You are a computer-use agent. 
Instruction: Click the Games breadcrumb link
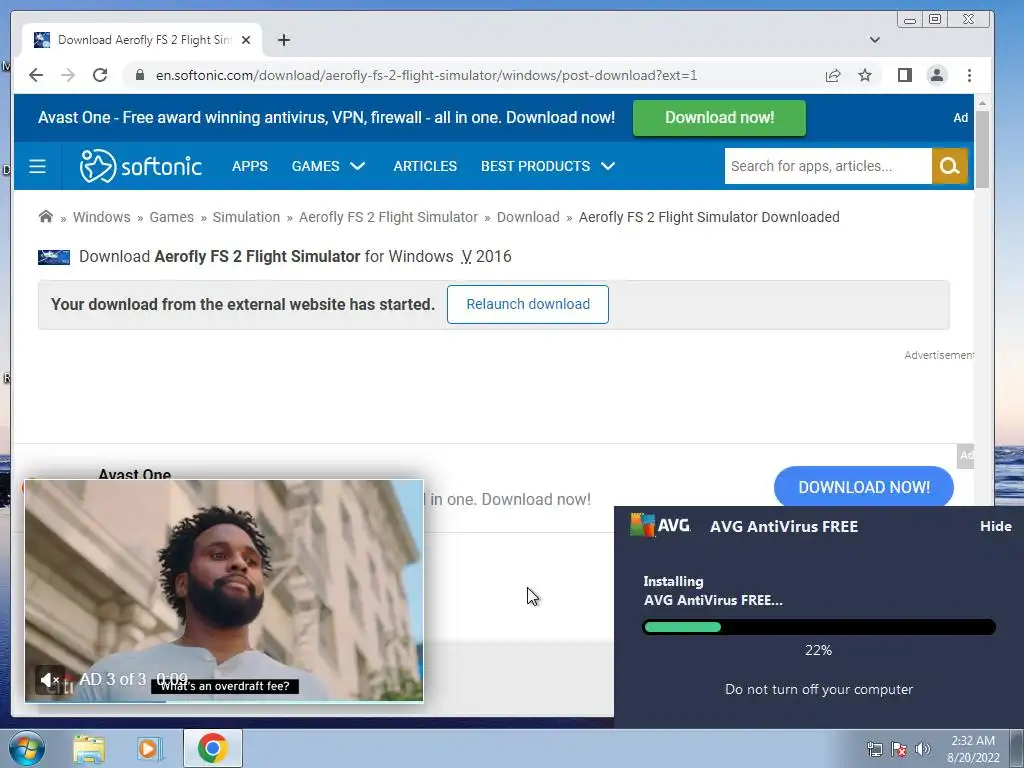172,217
